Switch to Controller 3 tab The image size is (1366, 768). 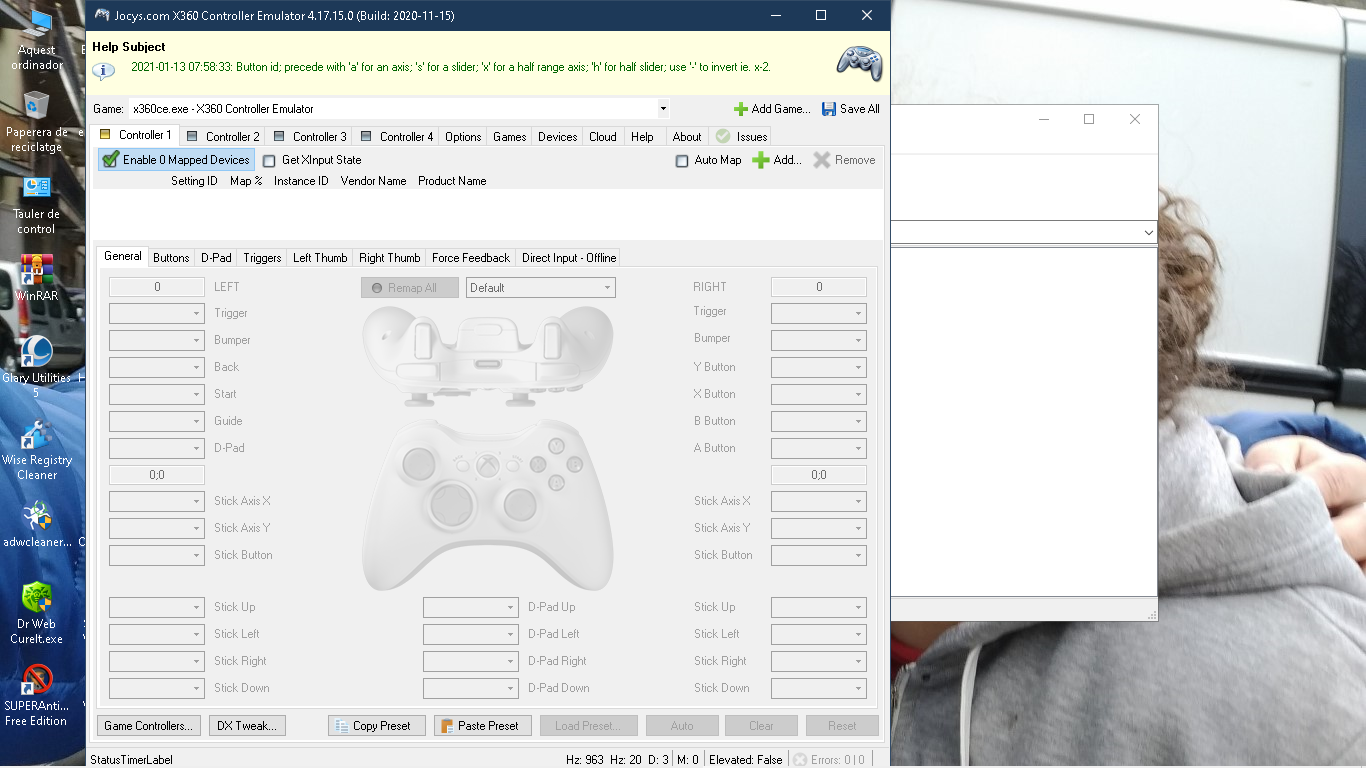point(309,137)
